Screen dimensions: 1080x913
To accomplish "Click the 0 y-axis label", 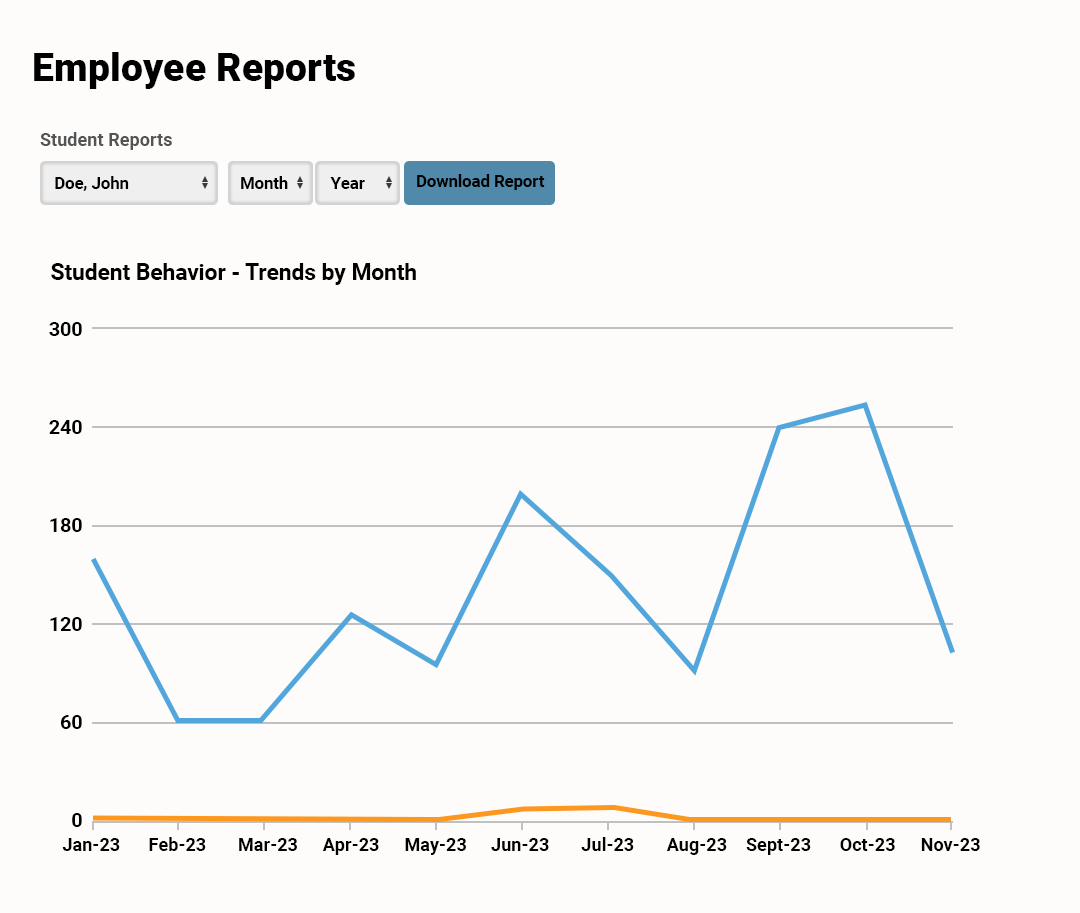I will [x=76, y=821].
